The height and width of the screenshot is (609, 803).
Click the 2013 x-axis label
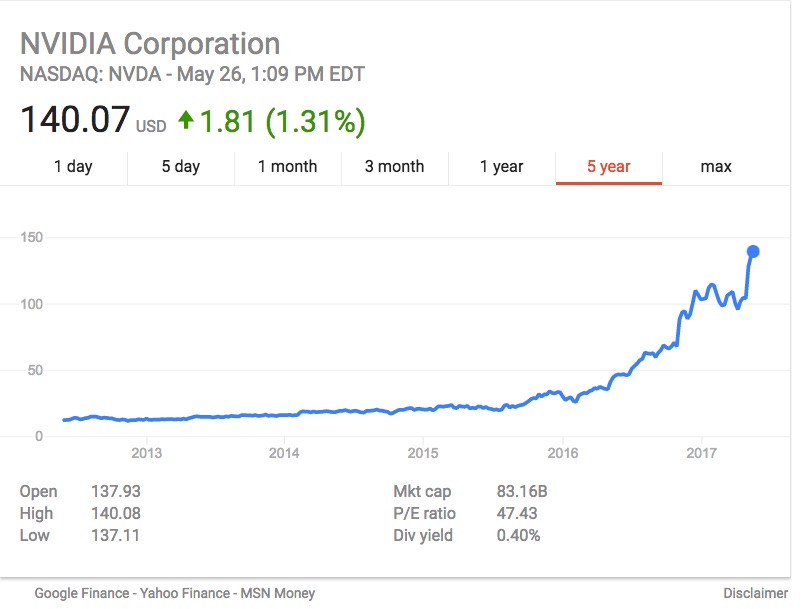pos(146,453)
